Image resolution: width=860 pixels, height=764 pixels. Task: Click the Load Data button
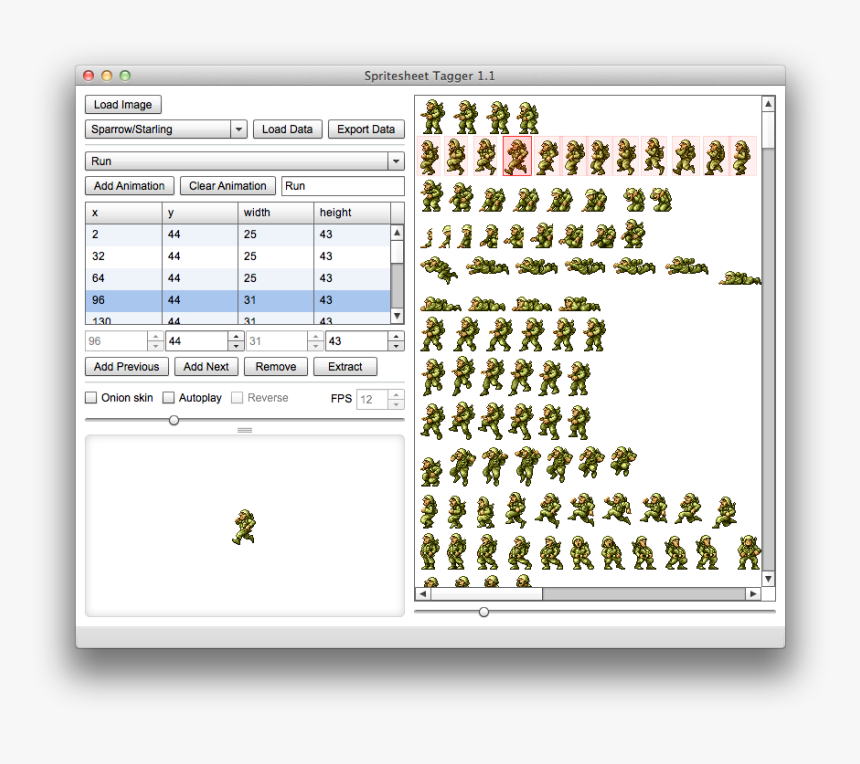pos(287,129)
